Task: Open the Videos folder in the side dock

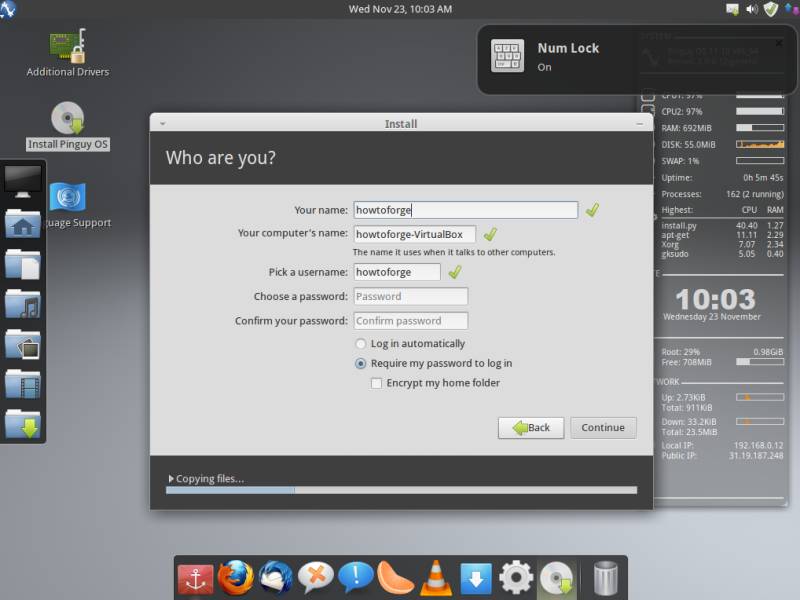Action: coord(22,384)
